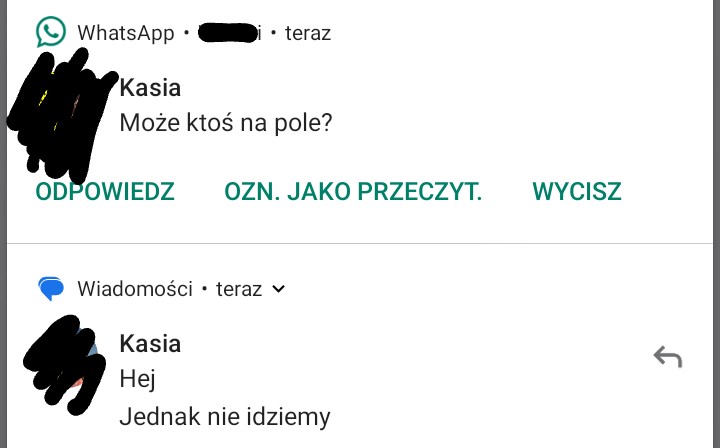Tap Kasia's name in WhatsApp notification
This screenshot has height=448, width=720.
click(150, 88)
